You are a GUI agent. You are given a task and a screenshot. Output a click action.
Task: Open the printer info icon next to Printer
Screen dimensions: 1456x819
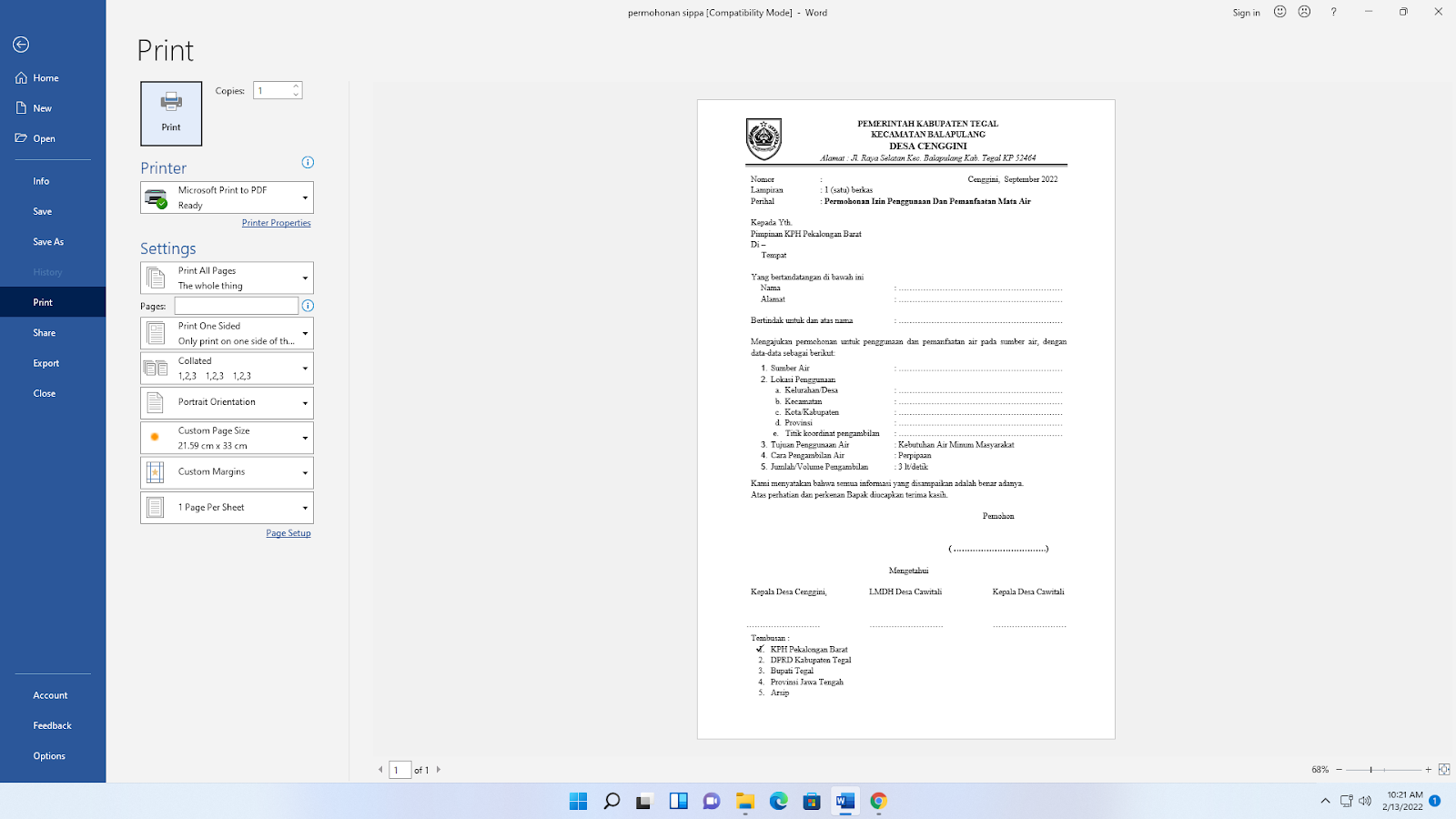click(x=308, y=163)
